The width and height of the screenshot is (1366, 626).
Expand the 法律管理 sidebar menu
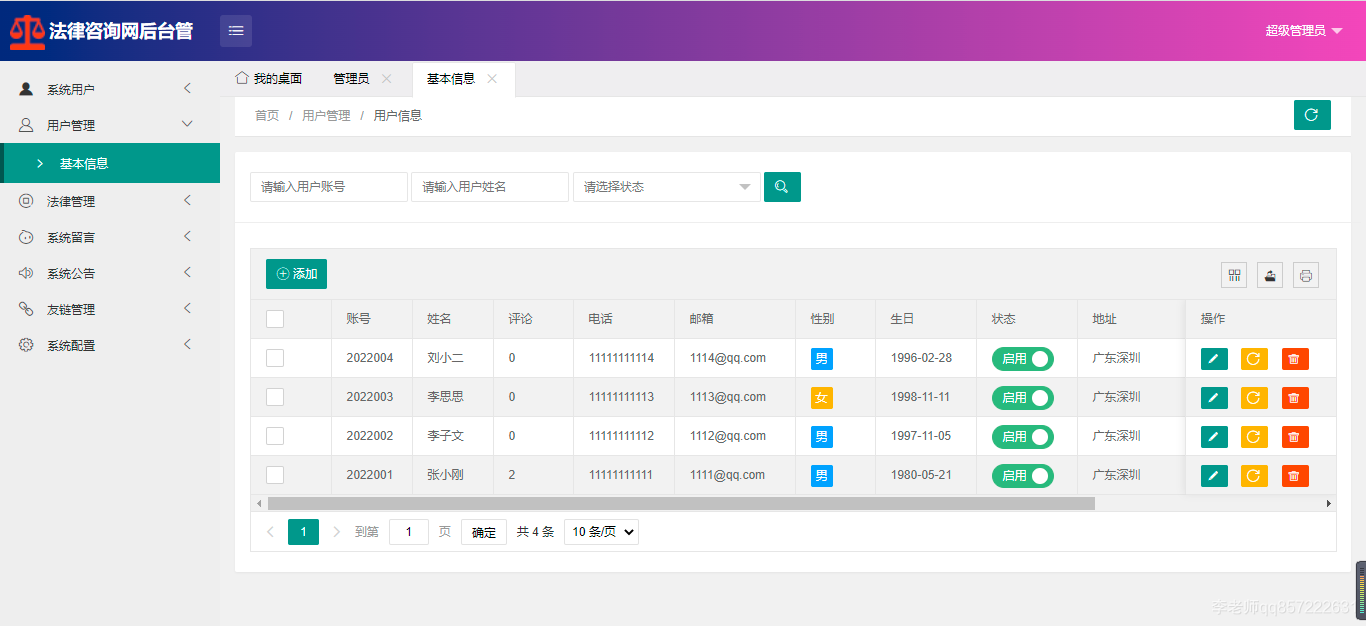pos(110,201)
